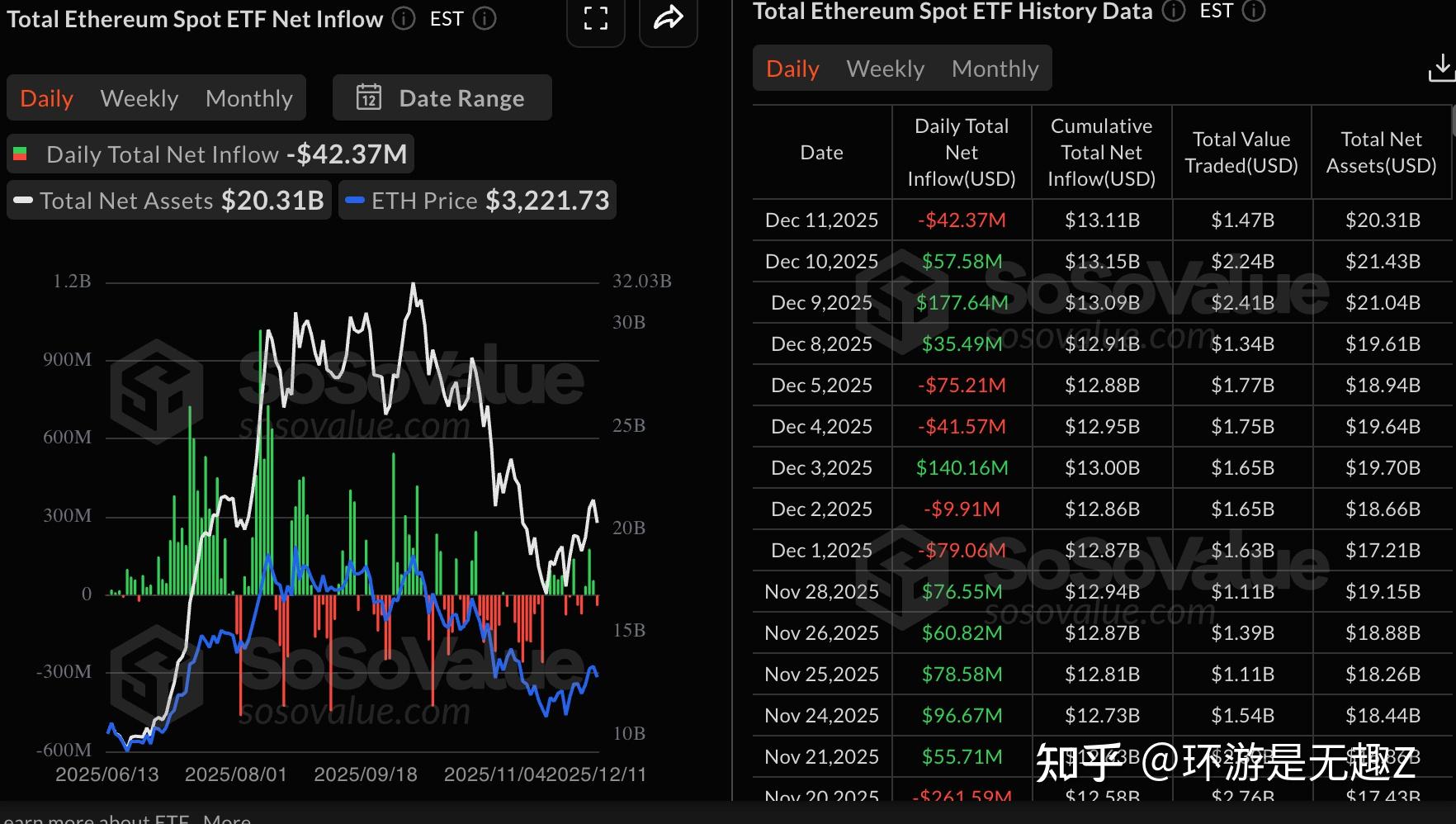This screenshot has height=824, width=1456.
Task: Click Daily Total Net Inflow column header
Action: [962, 153]
